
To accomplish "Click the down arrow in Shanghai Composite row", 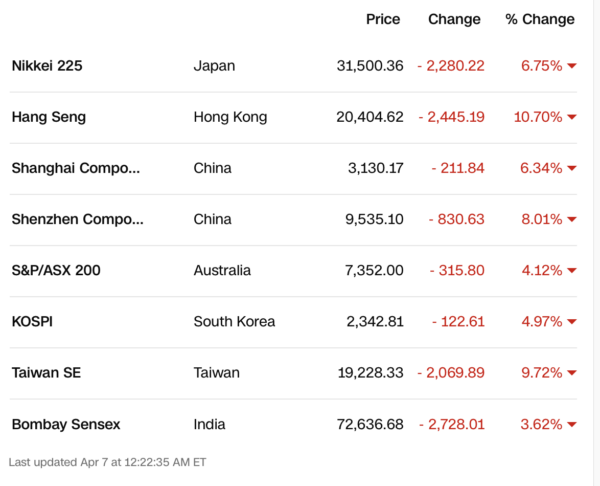I will coord(572,169).
